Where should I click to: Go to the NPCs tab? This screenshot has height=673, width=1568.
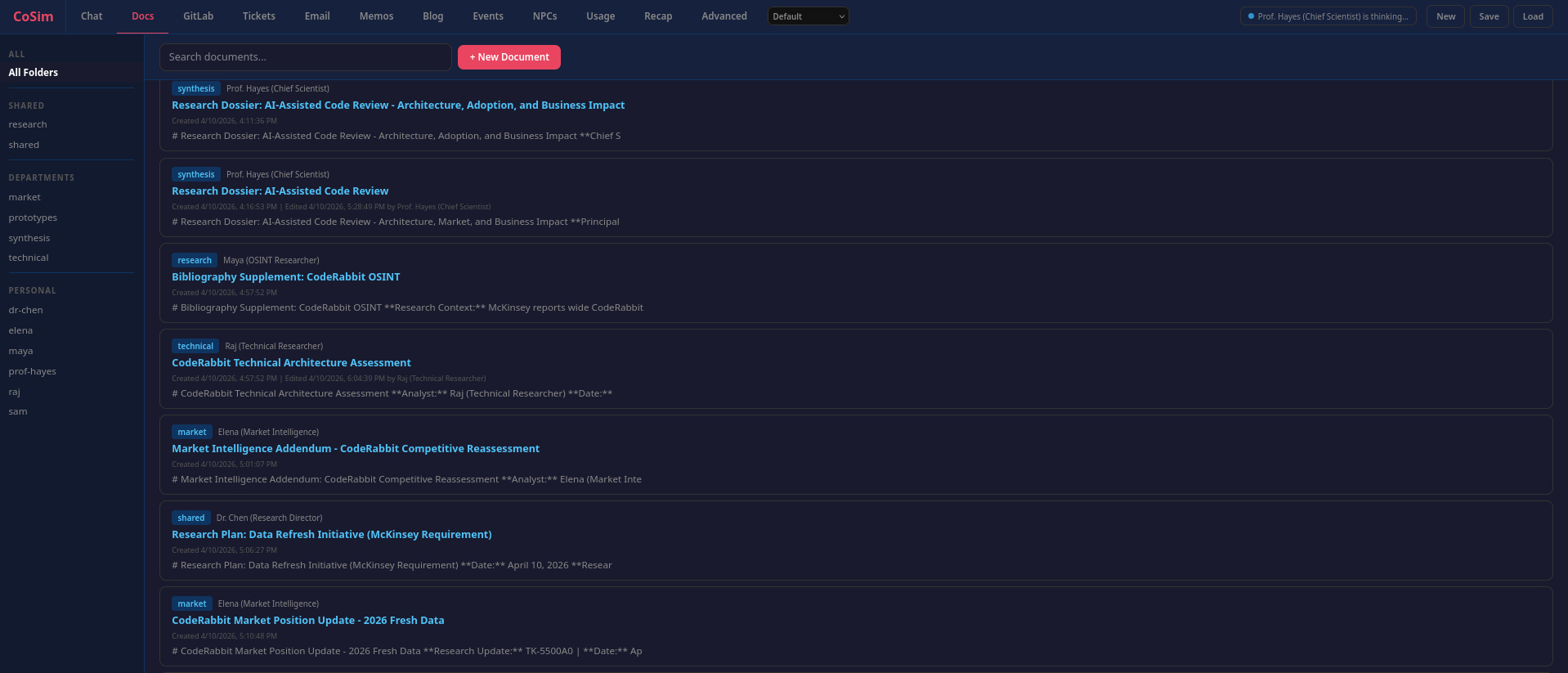544,16
